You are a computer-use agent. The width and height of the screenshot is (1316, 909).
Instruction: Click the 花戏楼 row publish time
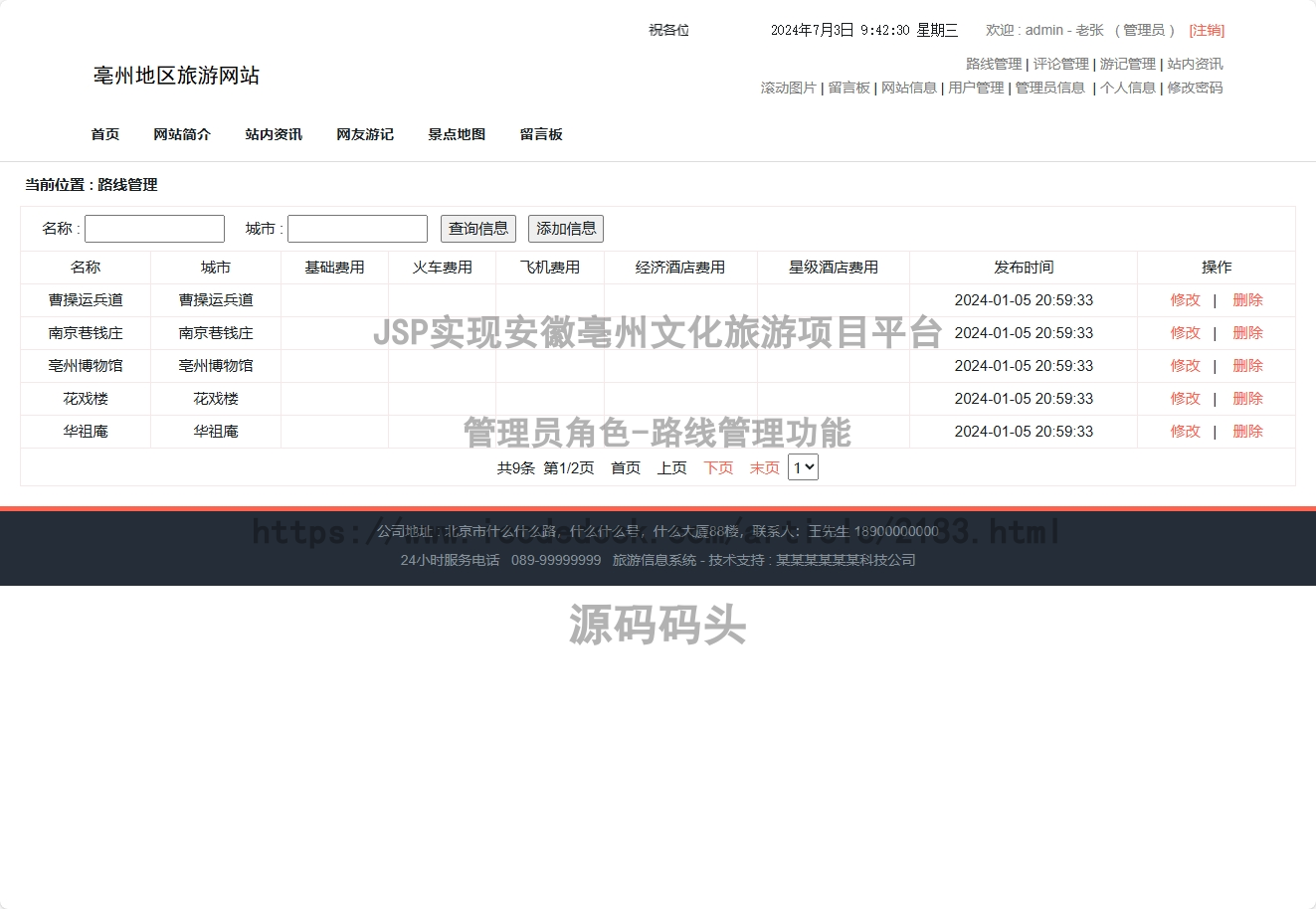1024,398
